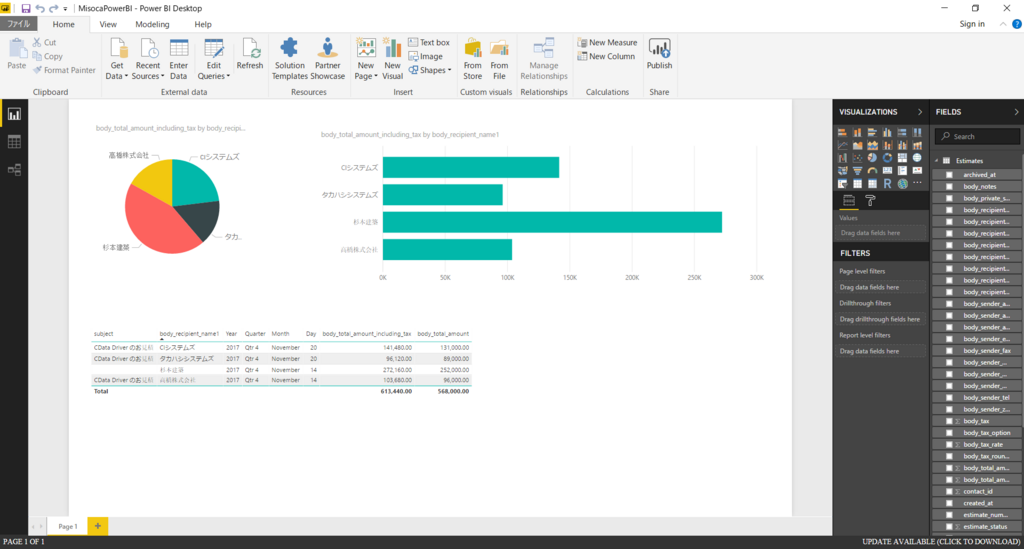1024x549 pixels.
Task: Collapse the Estimates table in Fields
Action: [936, 161]
